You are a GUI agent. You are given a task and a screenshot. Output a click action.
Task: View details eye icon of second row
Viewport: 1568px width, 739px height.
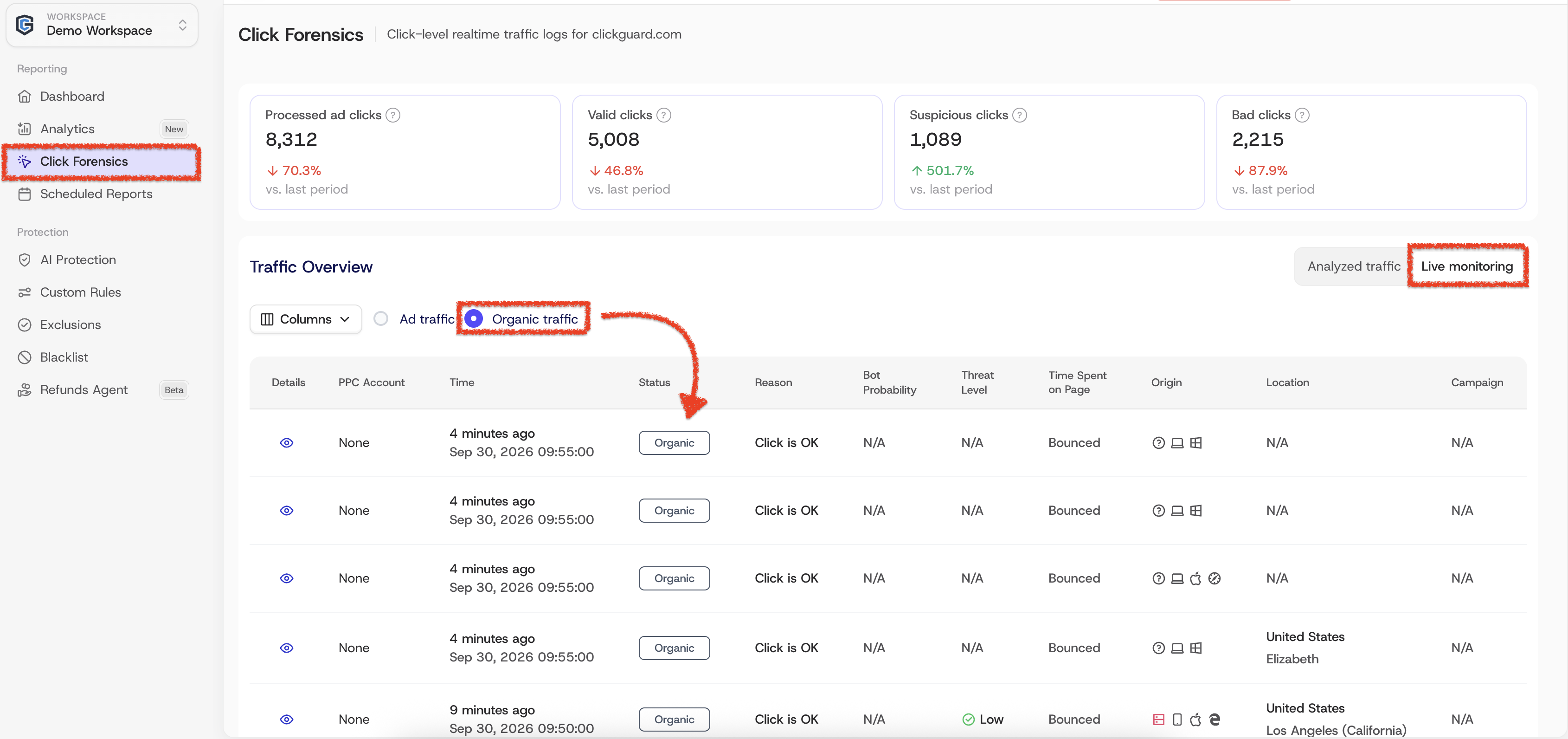(x=287, y=511)
